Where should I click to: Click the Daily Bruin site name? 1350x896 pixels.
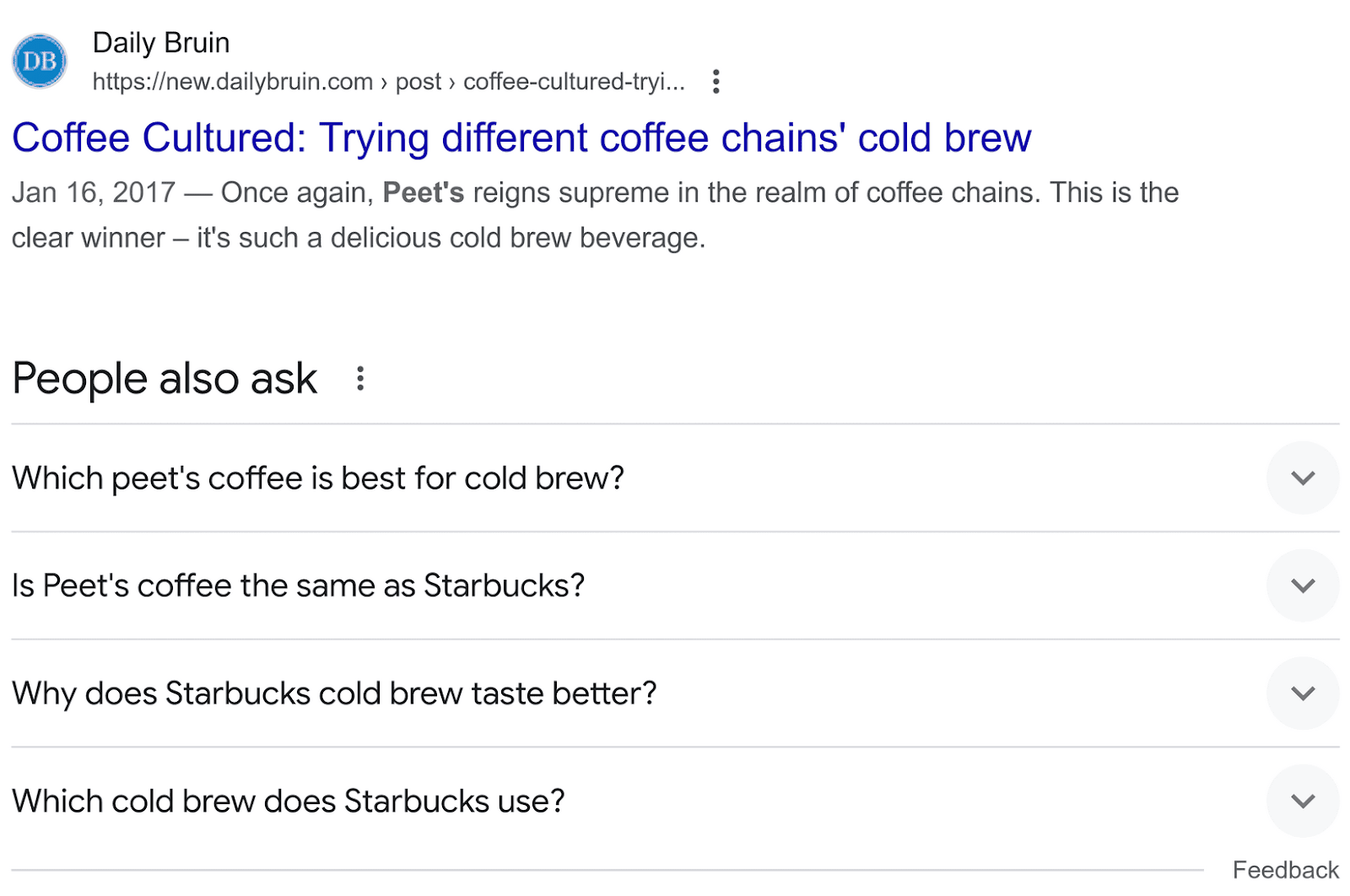click(x=162, y=42)
